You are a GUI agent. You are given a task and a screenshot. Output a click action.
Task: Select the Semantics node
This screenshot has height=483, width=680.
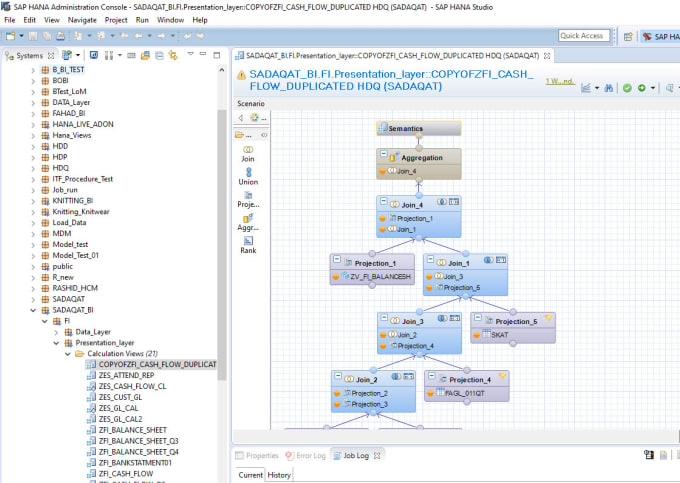[418, 128]
